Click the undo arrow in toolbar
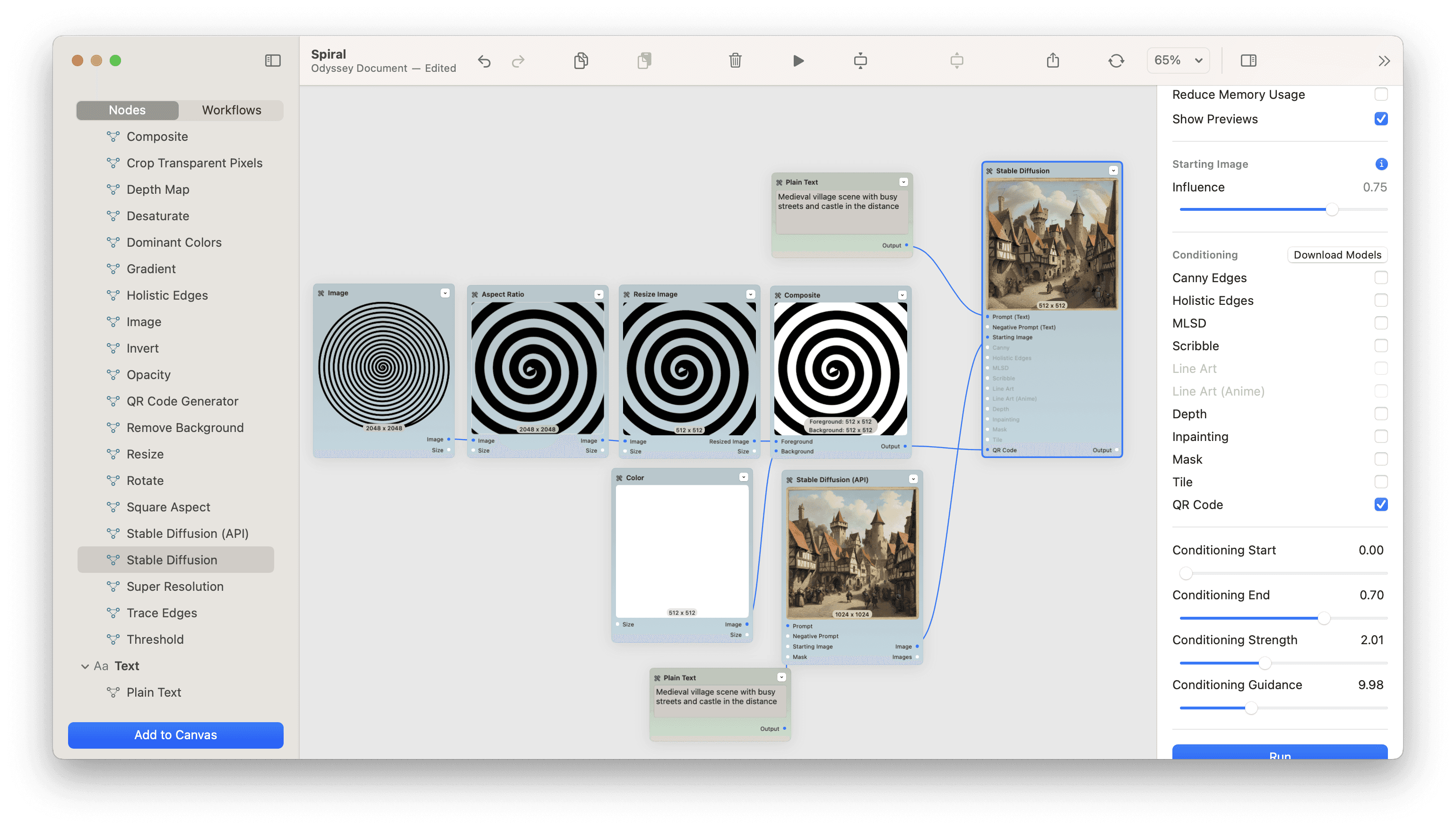Screen dimensions: 1456x829 pyautogui.click(x=484, y=61)
